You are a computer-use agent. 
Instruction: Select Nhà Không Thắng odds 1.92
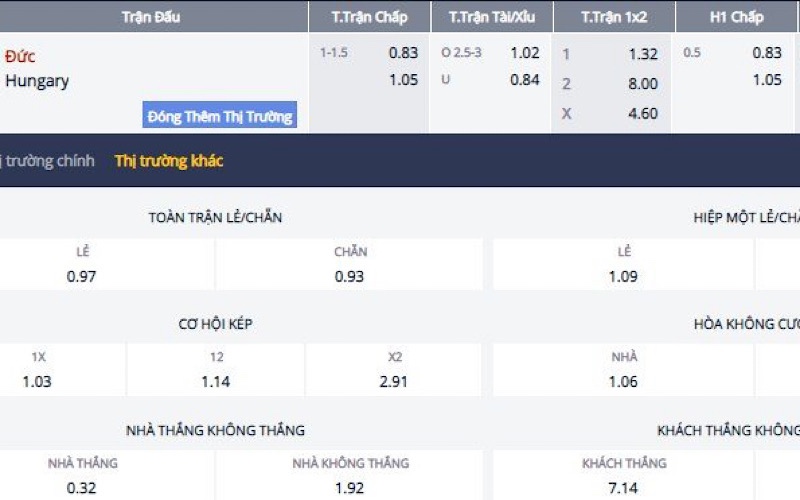350,489
